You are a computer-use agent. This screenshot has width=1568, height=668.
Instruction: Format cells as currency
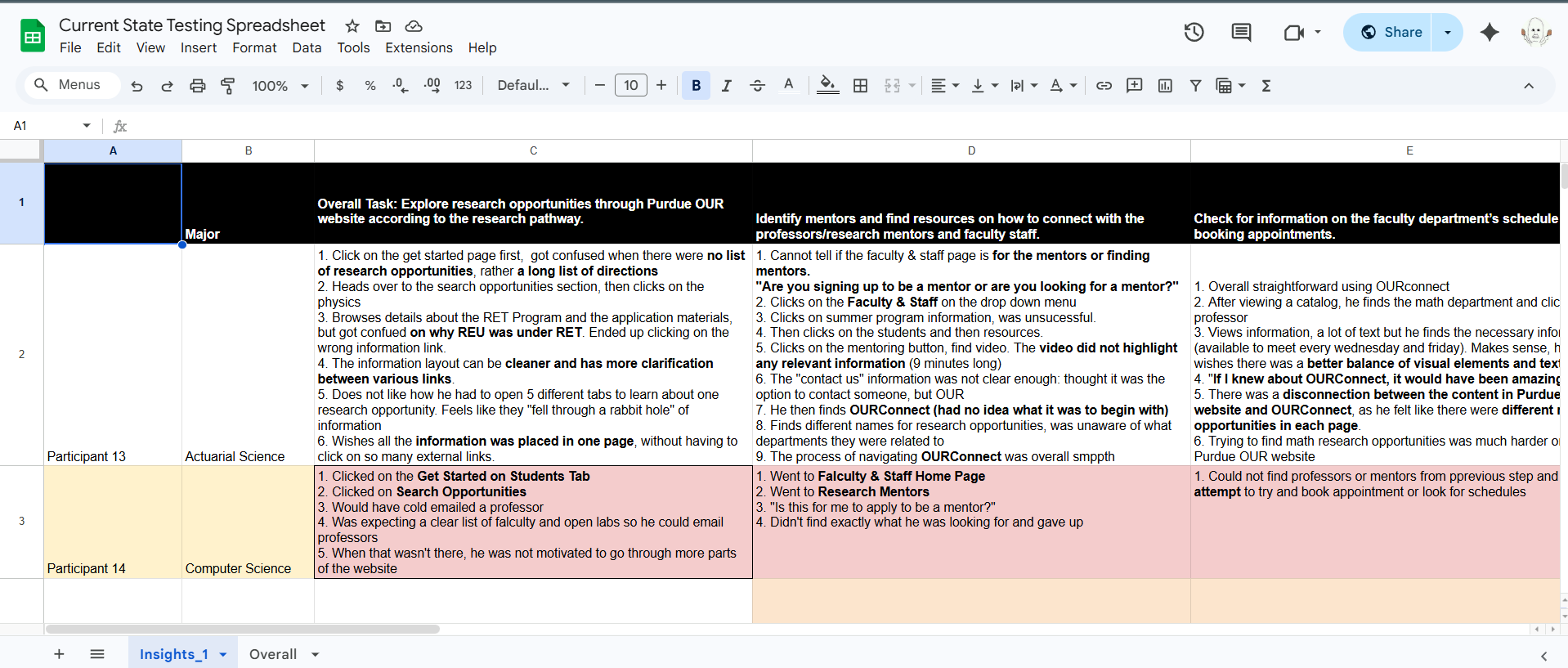(340, 86)
